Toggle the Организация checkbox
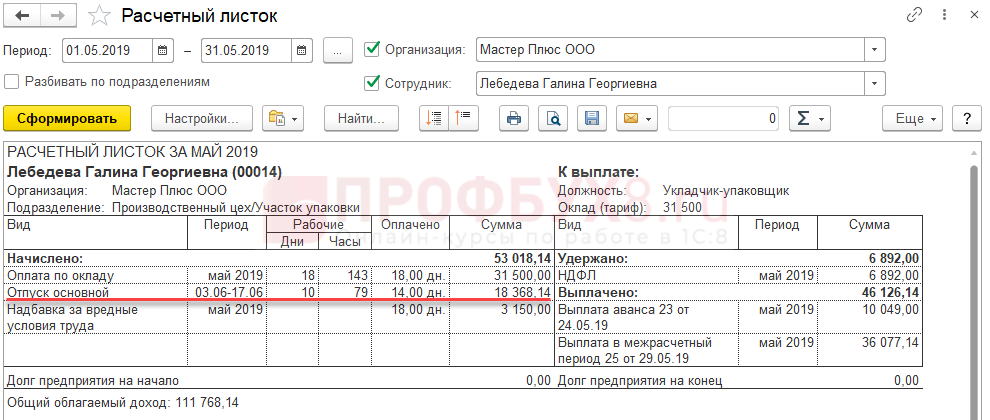 (372, 49)
